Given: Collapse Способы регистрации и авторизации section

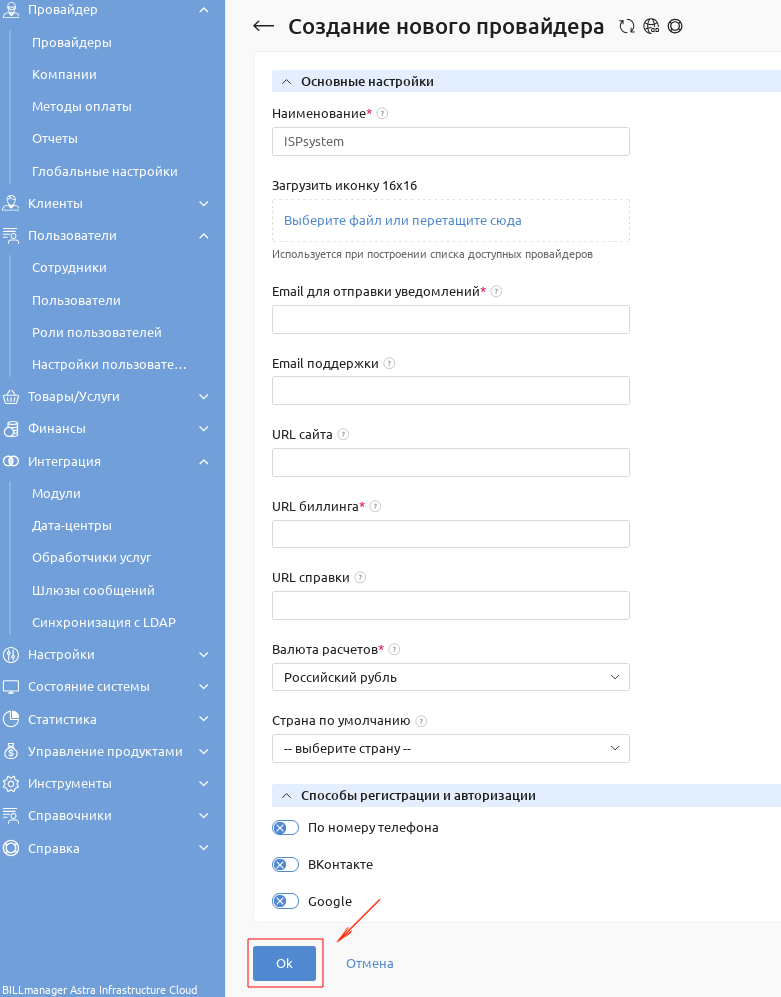Looking at the screenshot, I should point(287,796).
